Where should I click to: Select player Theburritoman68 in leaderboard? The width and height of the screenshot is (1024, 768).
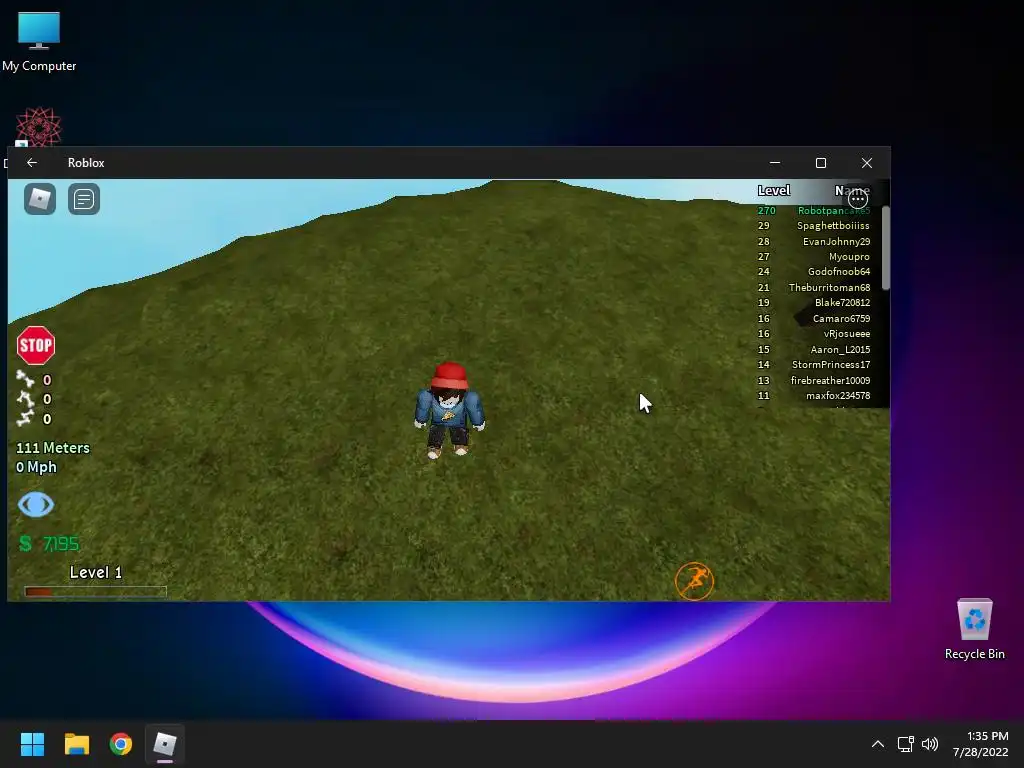[829, 287]
